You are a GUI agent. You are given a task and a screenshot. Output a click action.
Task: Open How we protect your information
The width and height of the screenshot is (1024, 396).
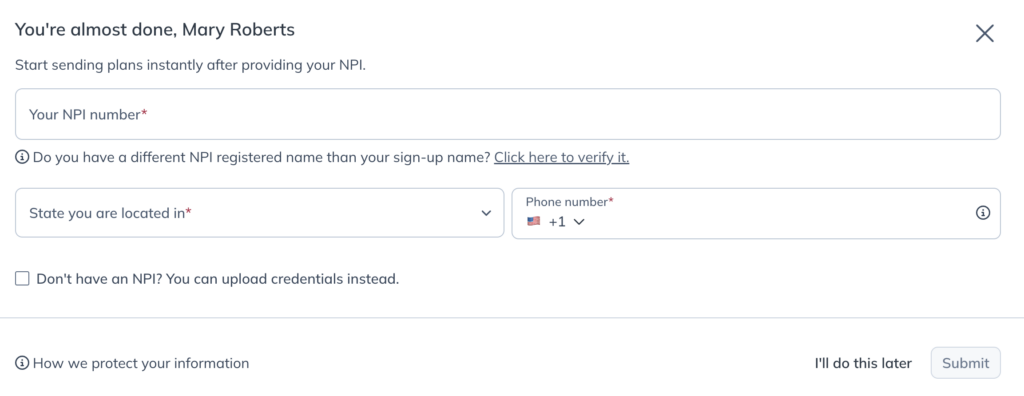140,363
